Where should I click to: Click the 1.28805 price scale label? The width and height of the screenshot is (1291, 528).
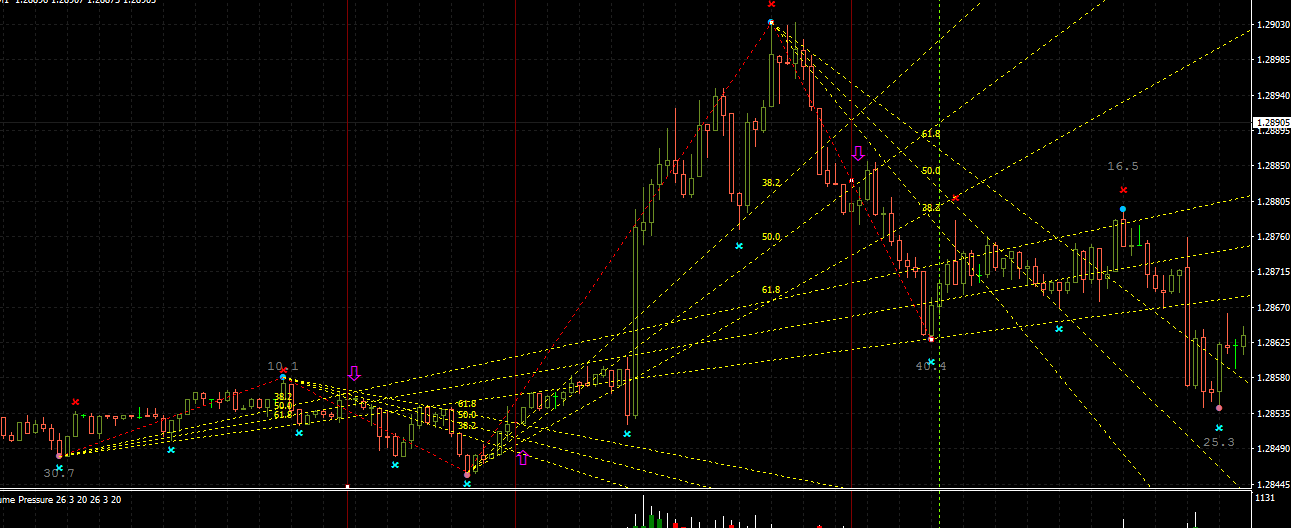click(x=1271, y=201)
